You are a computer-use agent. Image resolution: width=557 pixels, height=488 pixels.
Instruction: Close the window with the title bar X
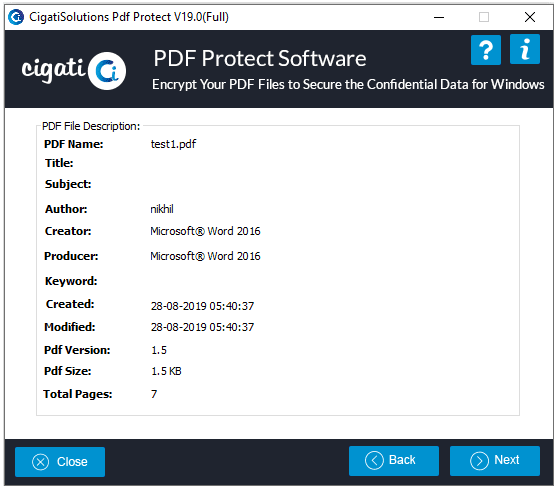tap(530, 17)
